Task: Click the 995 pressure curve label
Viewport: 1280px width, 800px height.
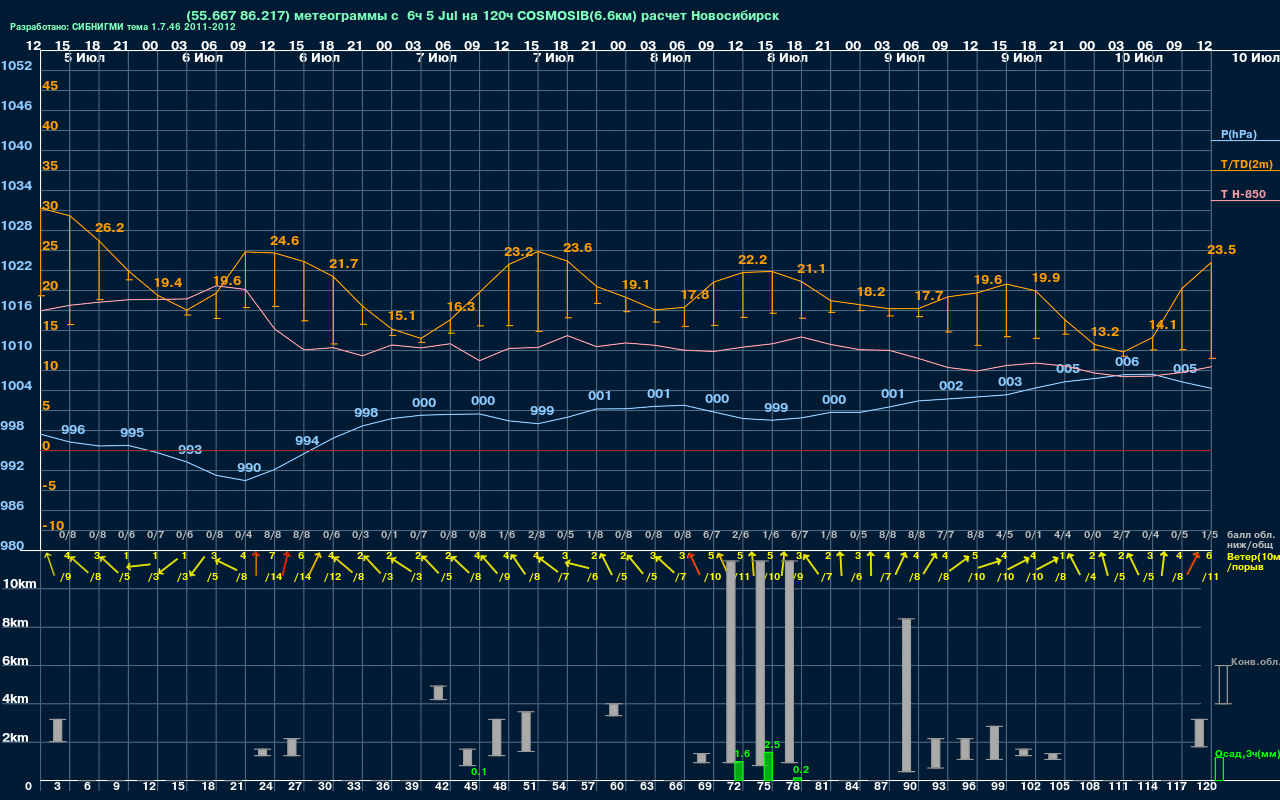Action: pos(132,433)
